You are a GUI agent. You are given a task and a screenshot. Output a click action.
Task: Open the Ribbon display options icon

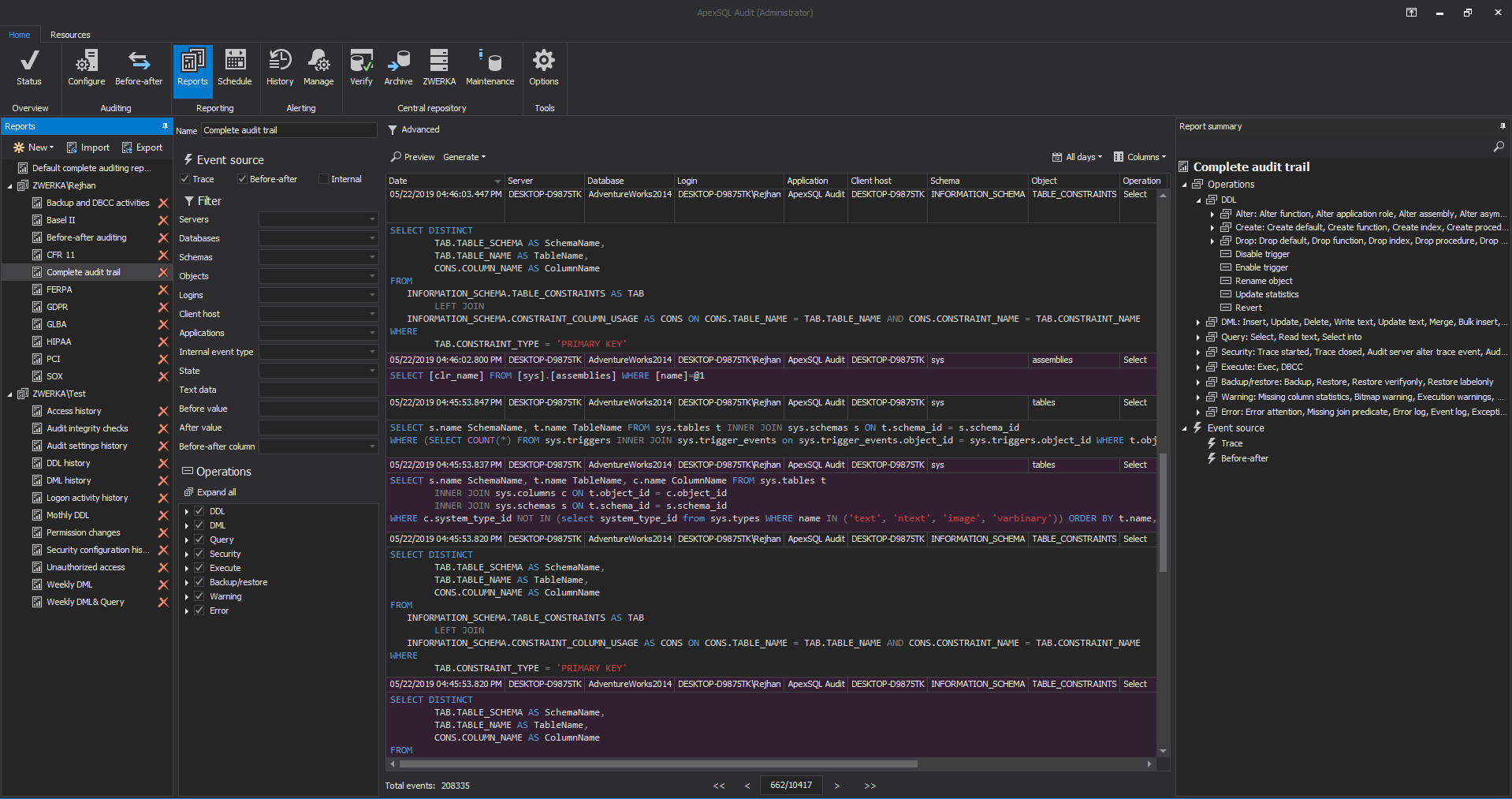coord(1411,13)
